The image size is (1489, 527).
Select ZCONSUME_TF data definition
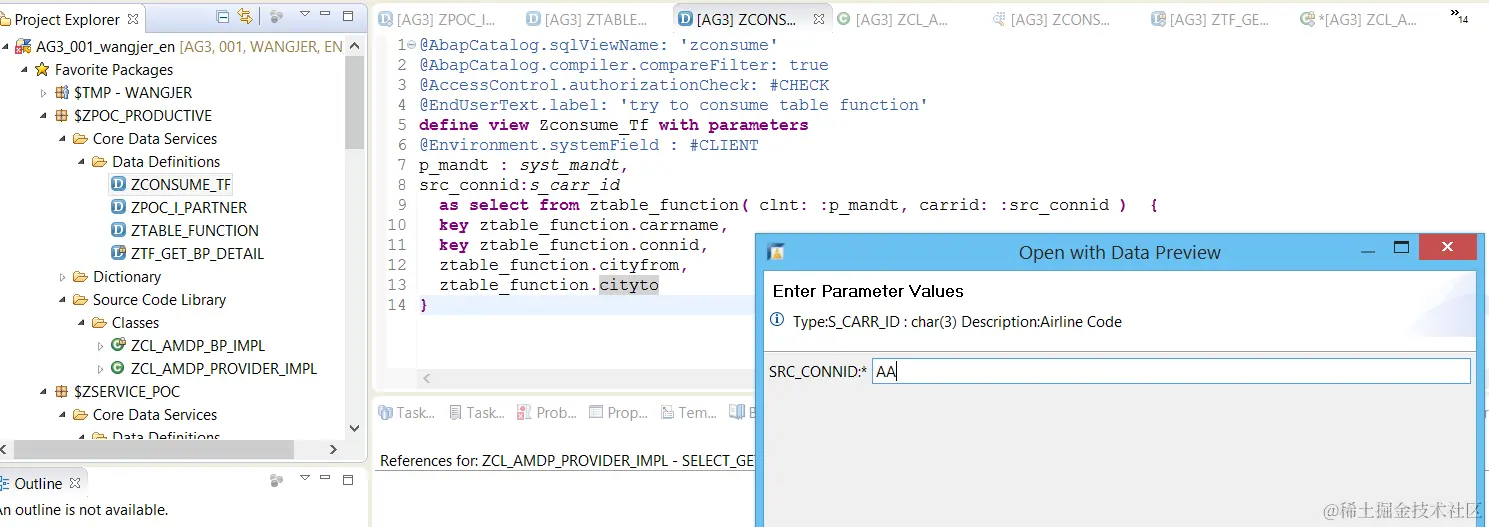(x=180, y=185)
